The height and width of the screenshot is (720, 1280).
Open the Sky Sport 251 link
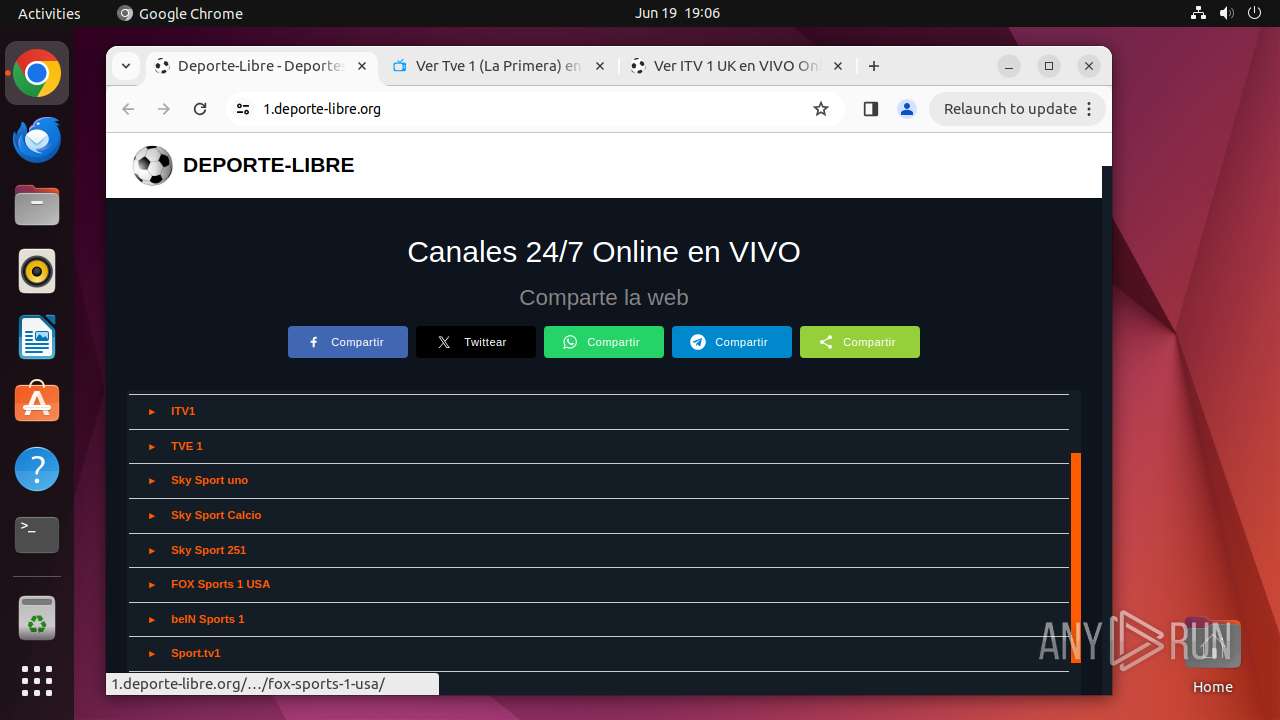[x=208, y=550]
